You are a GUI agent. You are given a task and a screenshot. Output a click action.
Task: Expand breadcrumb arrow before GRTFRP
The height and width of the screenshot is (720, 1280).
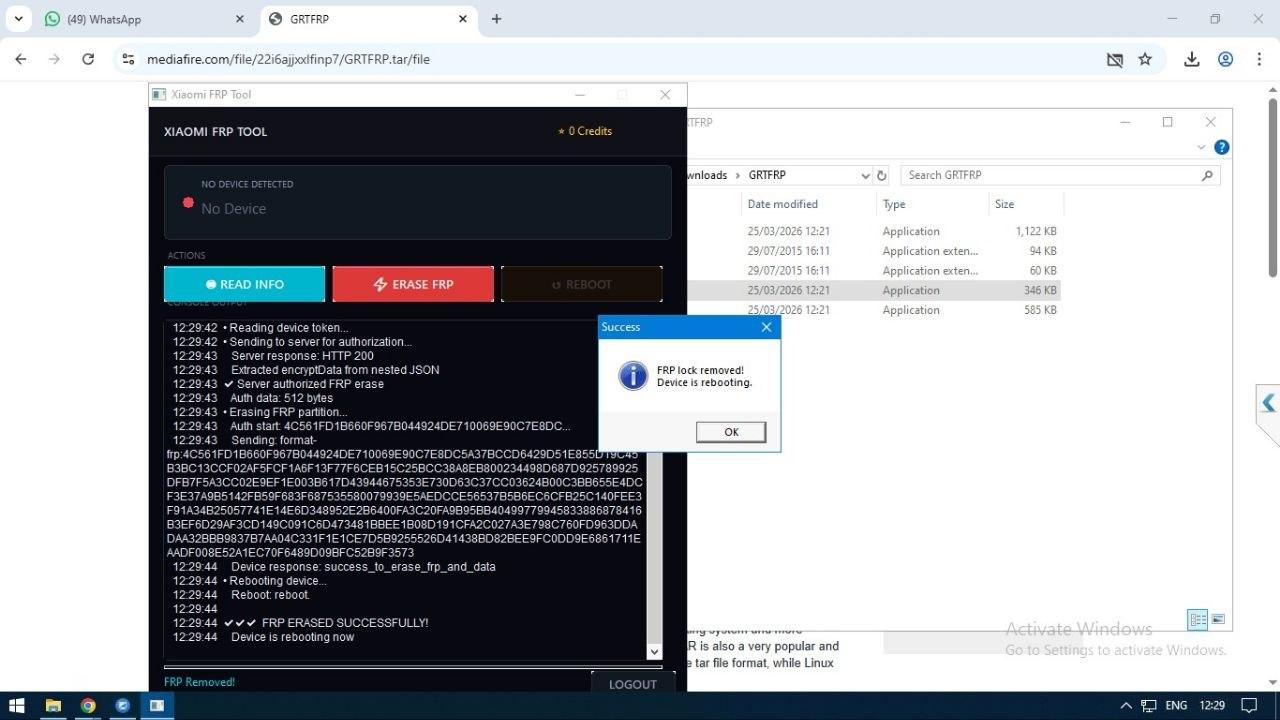point(738,175)
